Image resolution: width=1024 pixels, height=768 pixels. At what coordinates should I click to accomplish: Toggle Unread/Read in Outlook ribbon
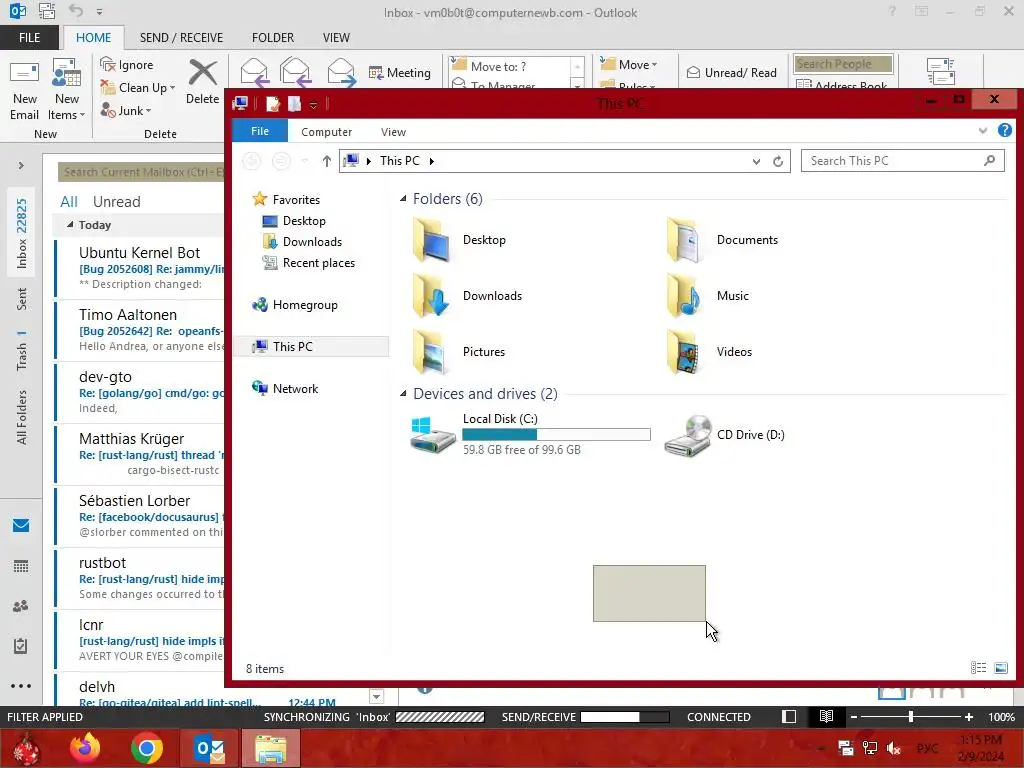tap(731, 72)
